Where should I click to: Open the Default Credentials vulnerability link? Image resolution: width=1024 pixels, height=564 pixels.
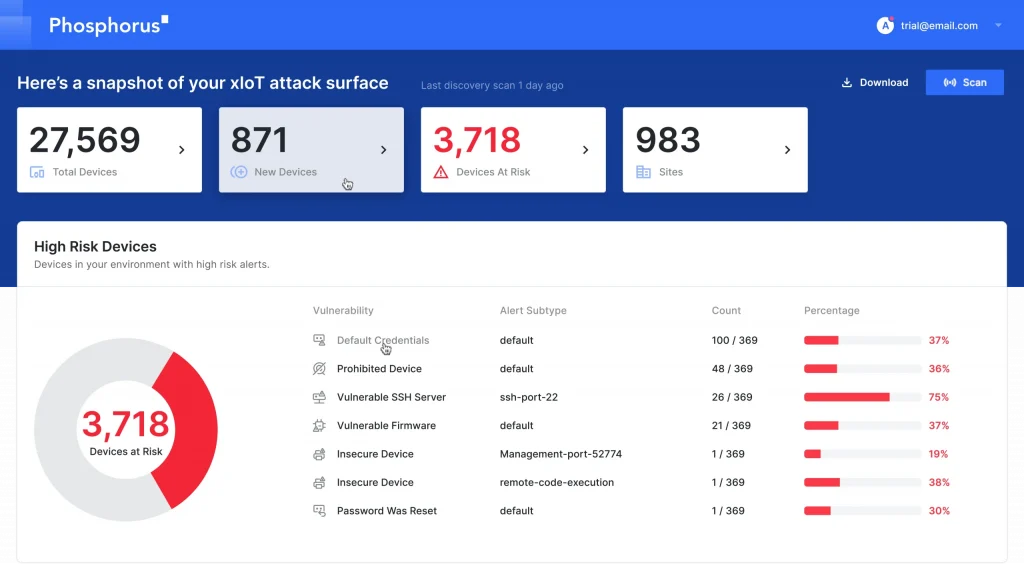click(383, 340)
